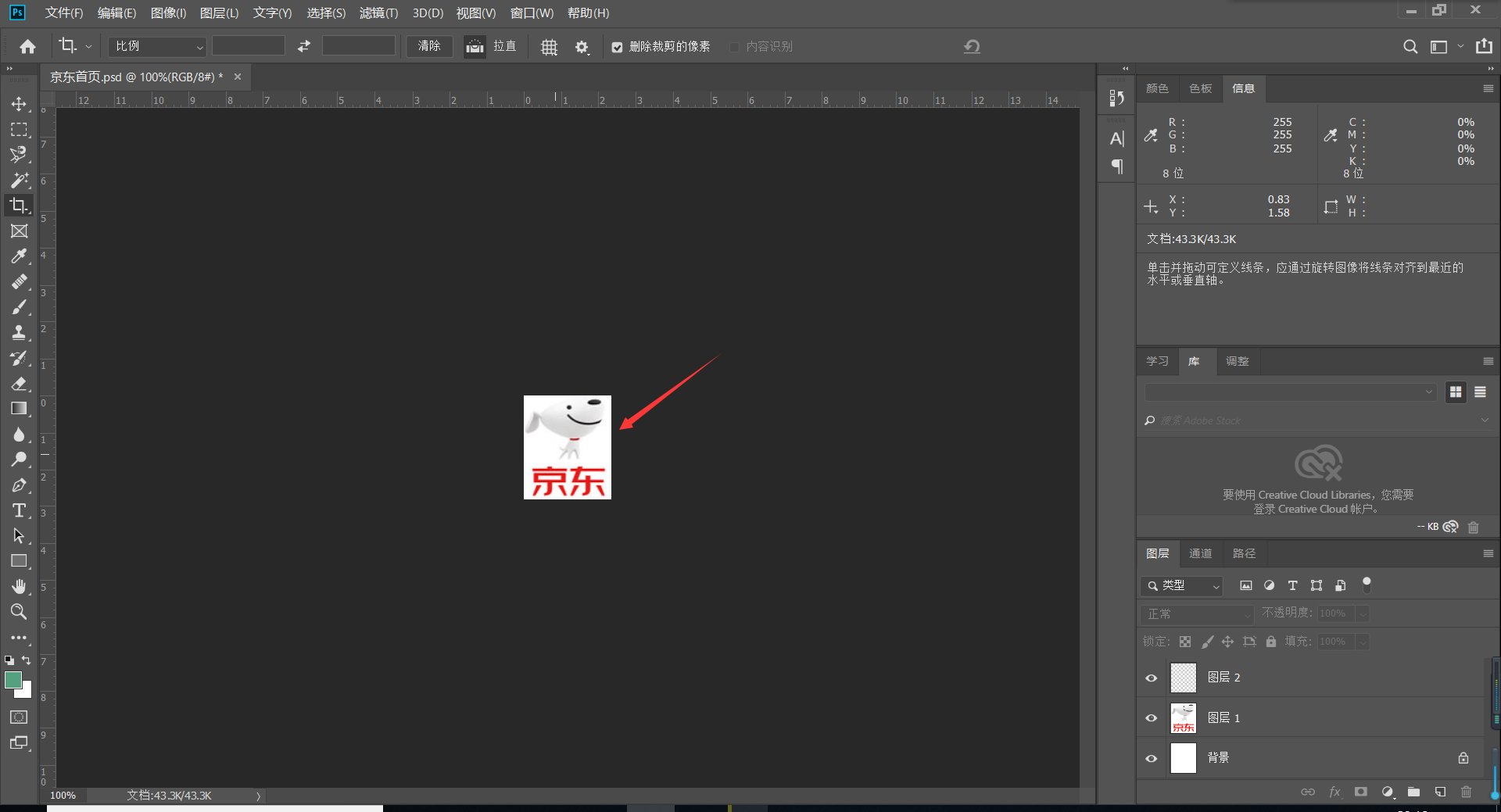This screenshot has width=1501, height=812.
Task: Open the 比例 crop ratio dropdown
Action: coord(157,46)
